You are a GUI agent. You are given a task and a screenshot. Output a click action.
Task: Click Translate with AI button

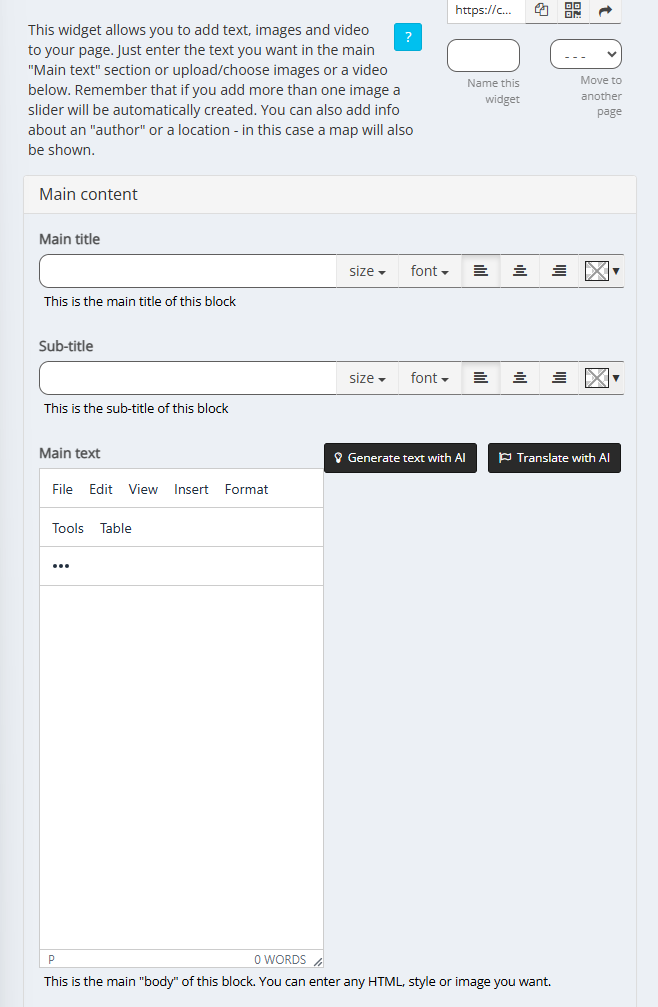coord(554,458)
